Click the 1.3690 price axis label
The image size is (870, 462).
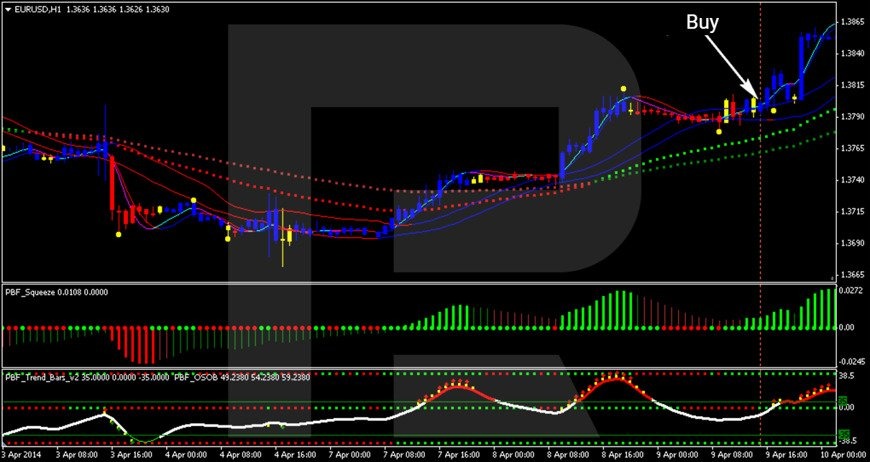tap(852, 243)
